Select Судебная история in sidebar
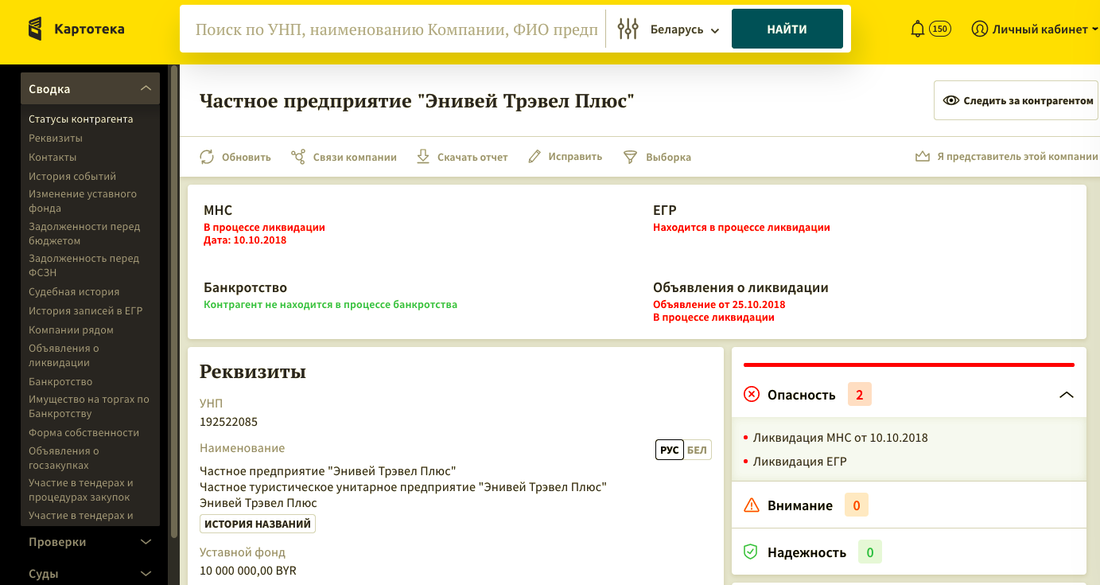 (x=74, y=292)
